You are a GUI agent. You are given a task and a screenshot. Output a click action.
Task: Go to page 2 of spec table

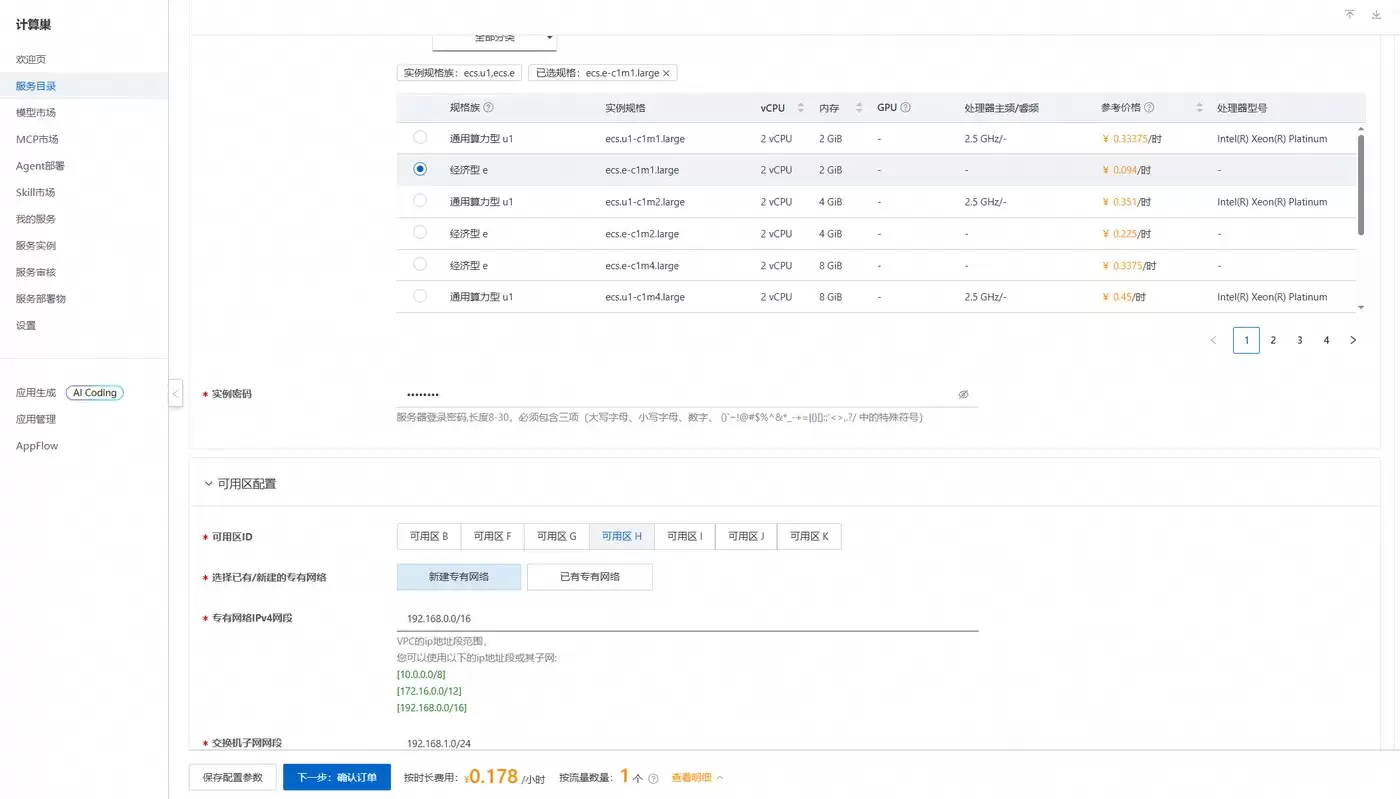(1273, 340)
